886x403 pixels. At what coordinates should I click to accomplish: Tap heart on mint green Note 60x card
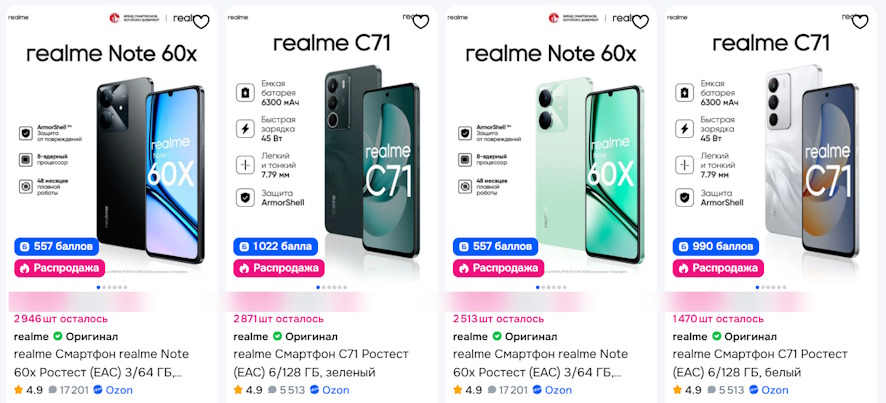coord(640,21)
